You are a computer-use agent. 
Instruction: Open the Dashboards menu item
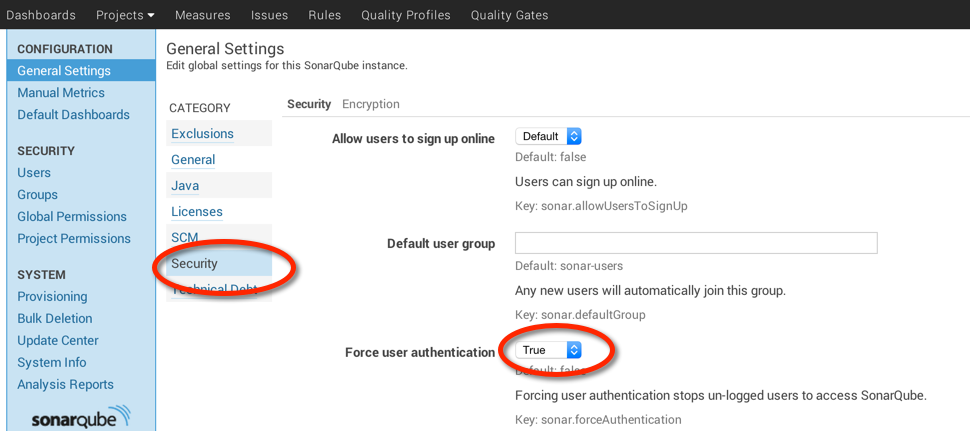[41, 15]
